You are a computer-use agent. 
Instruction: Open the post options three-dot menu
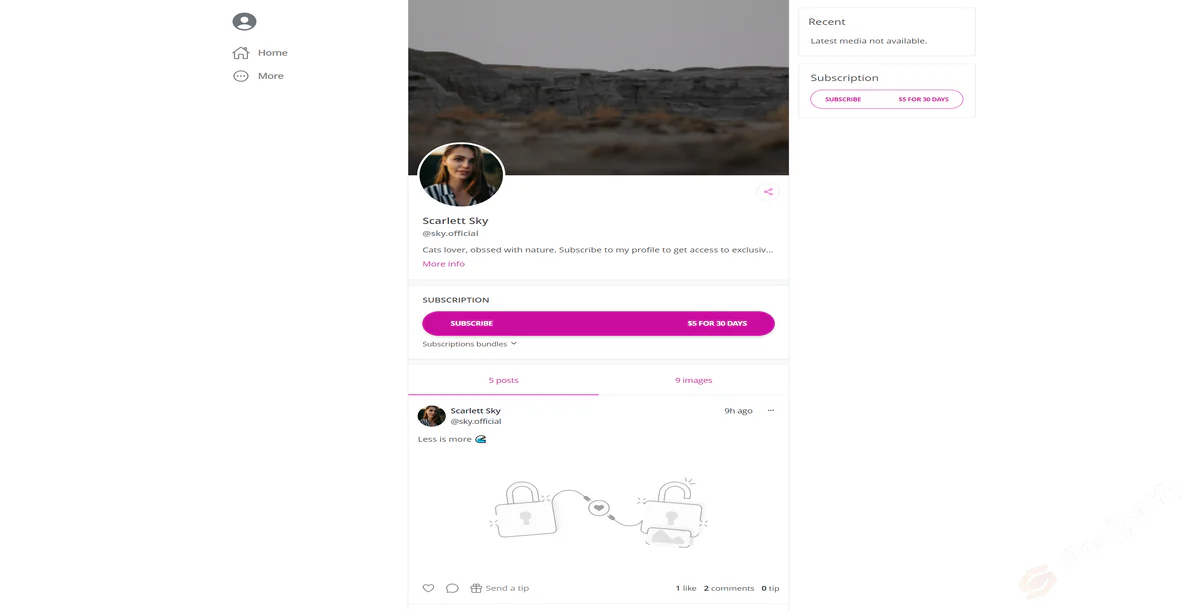coord(770,411)
